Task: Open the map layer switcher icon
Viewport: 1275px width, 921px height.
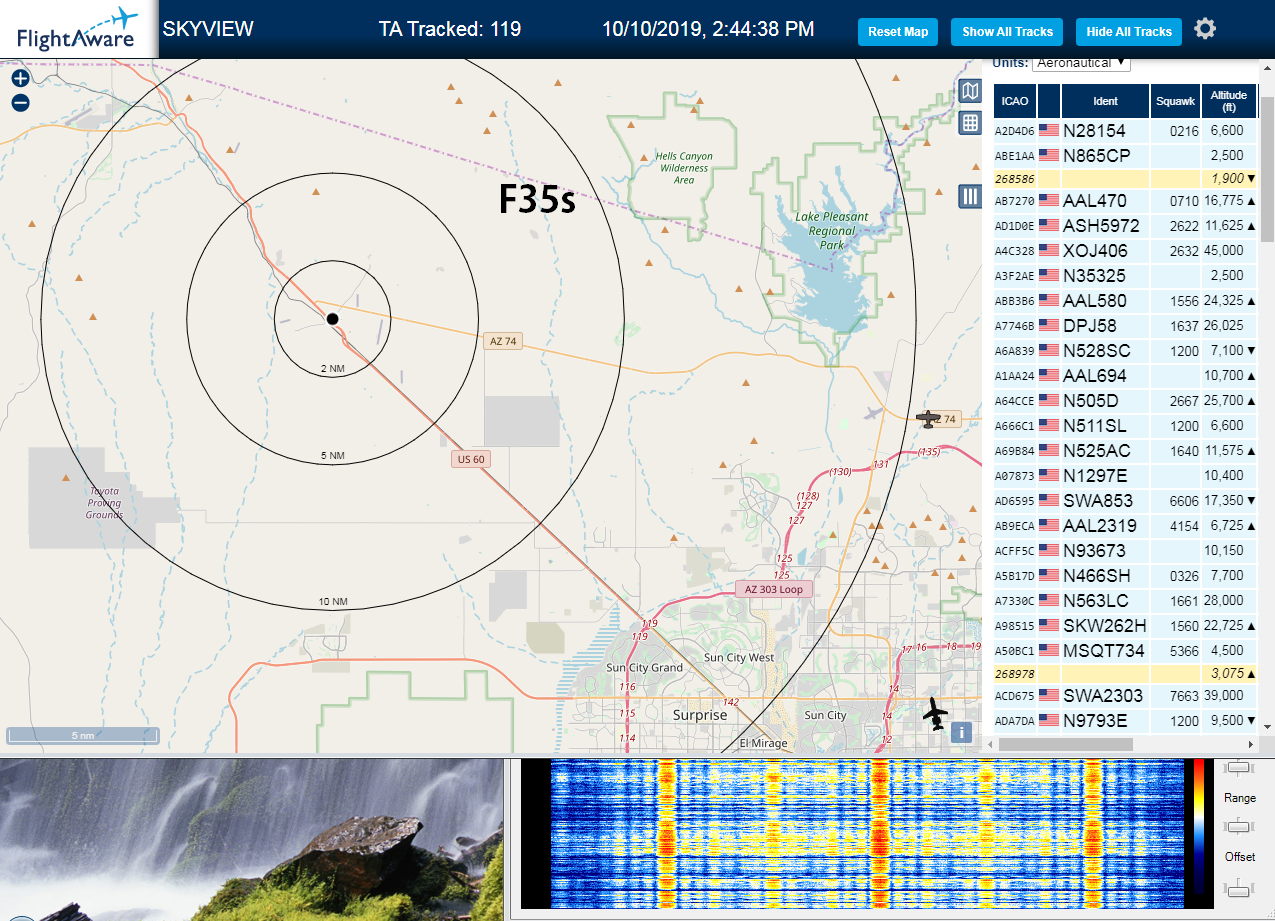Action: pos(969,92)
